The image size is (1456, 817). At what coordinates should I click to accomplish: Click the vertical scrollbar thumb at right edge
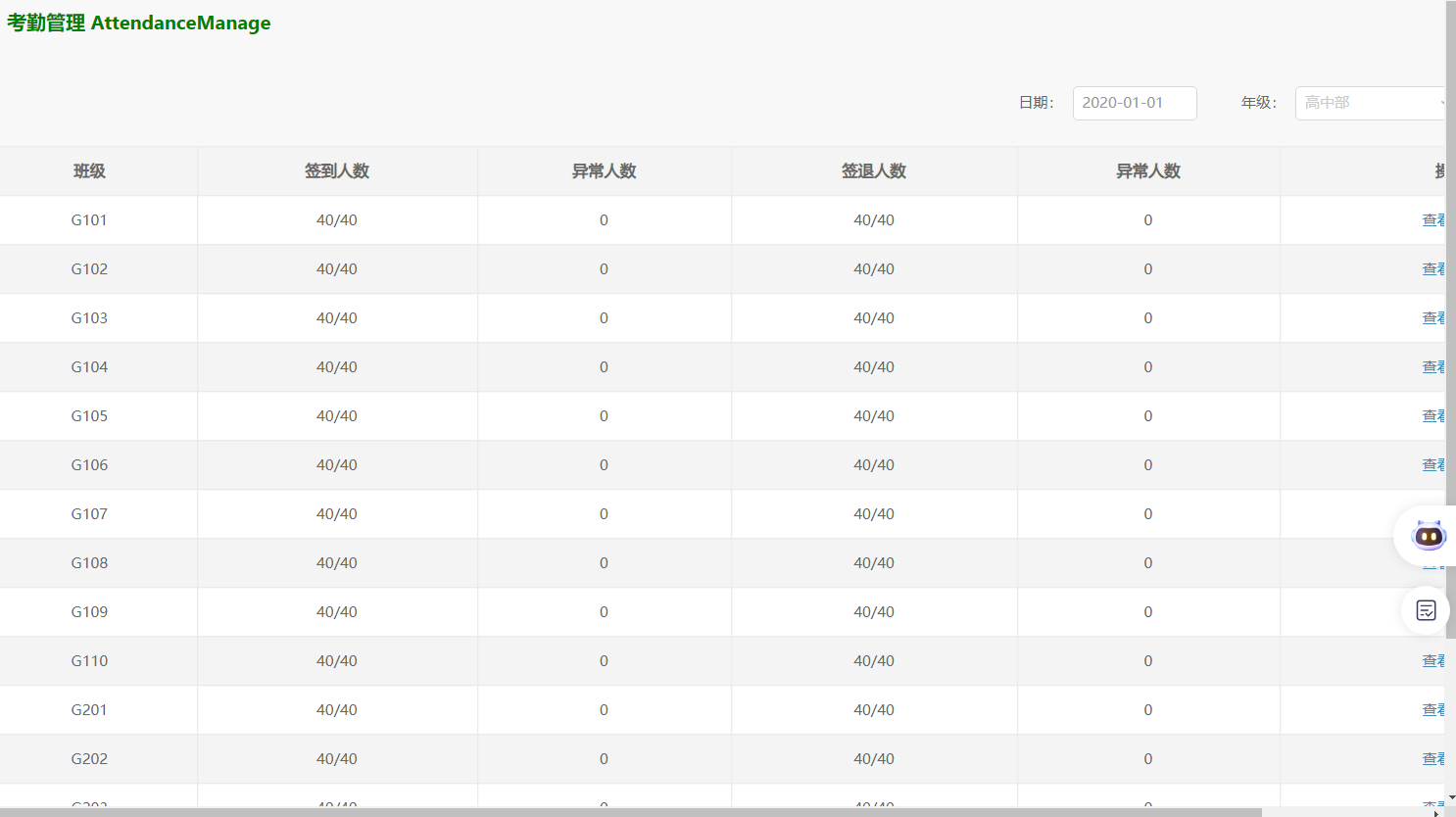click(1451, 319)
